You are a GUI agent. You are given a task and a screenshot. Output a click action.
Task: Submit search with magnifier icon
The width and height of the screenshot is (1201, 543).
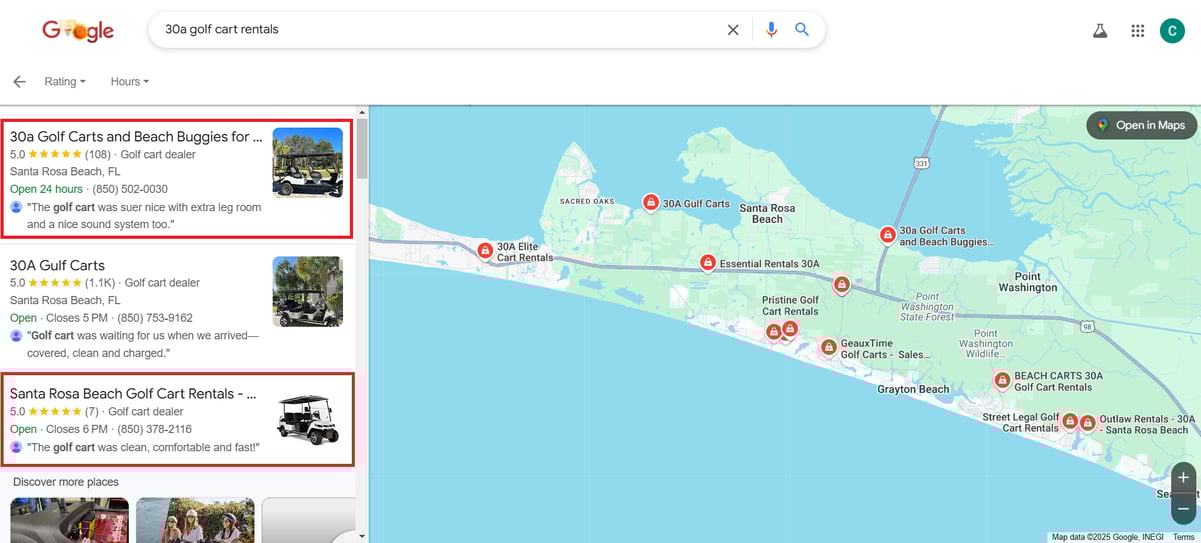802,30
